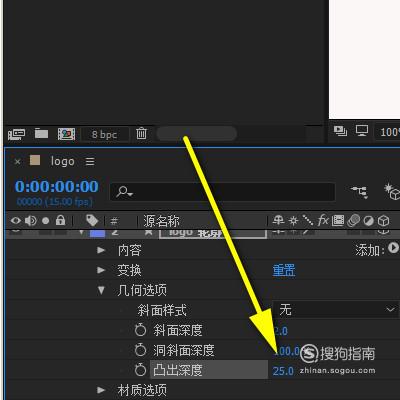Toggle stopwatch for 凸出深度
400x400 pixels.
140,370
